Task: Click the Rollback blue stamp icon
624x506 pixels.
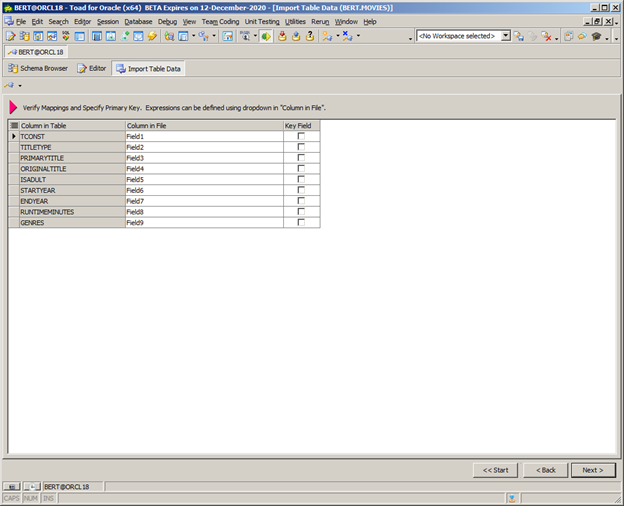Action: pyautogui.click(x=296, y=36)
